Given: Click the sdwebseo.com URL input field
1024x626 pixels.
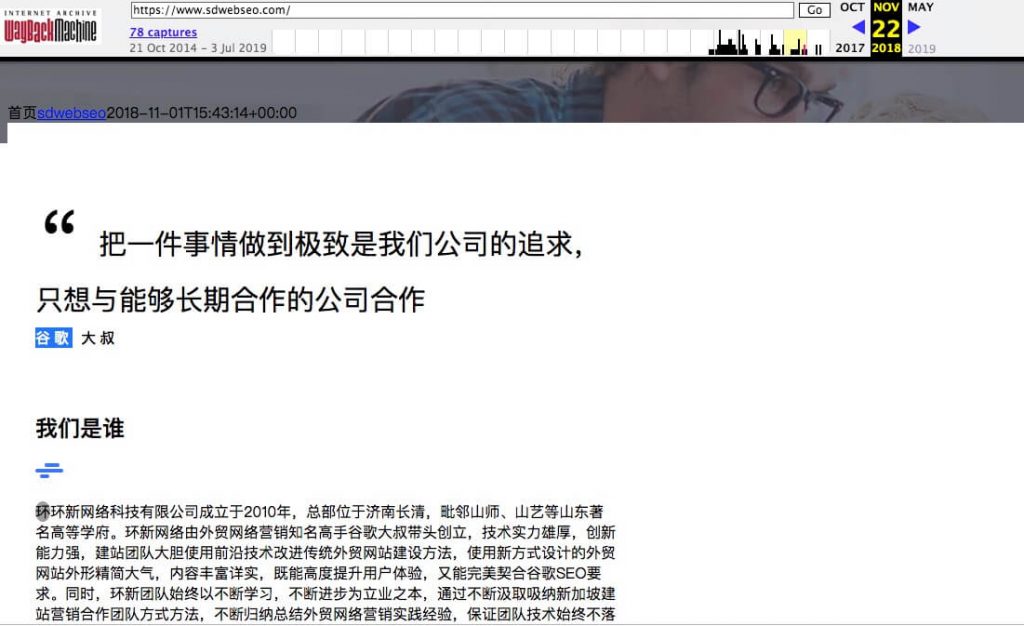Looking at the screenshot, I should coord(462,10).
